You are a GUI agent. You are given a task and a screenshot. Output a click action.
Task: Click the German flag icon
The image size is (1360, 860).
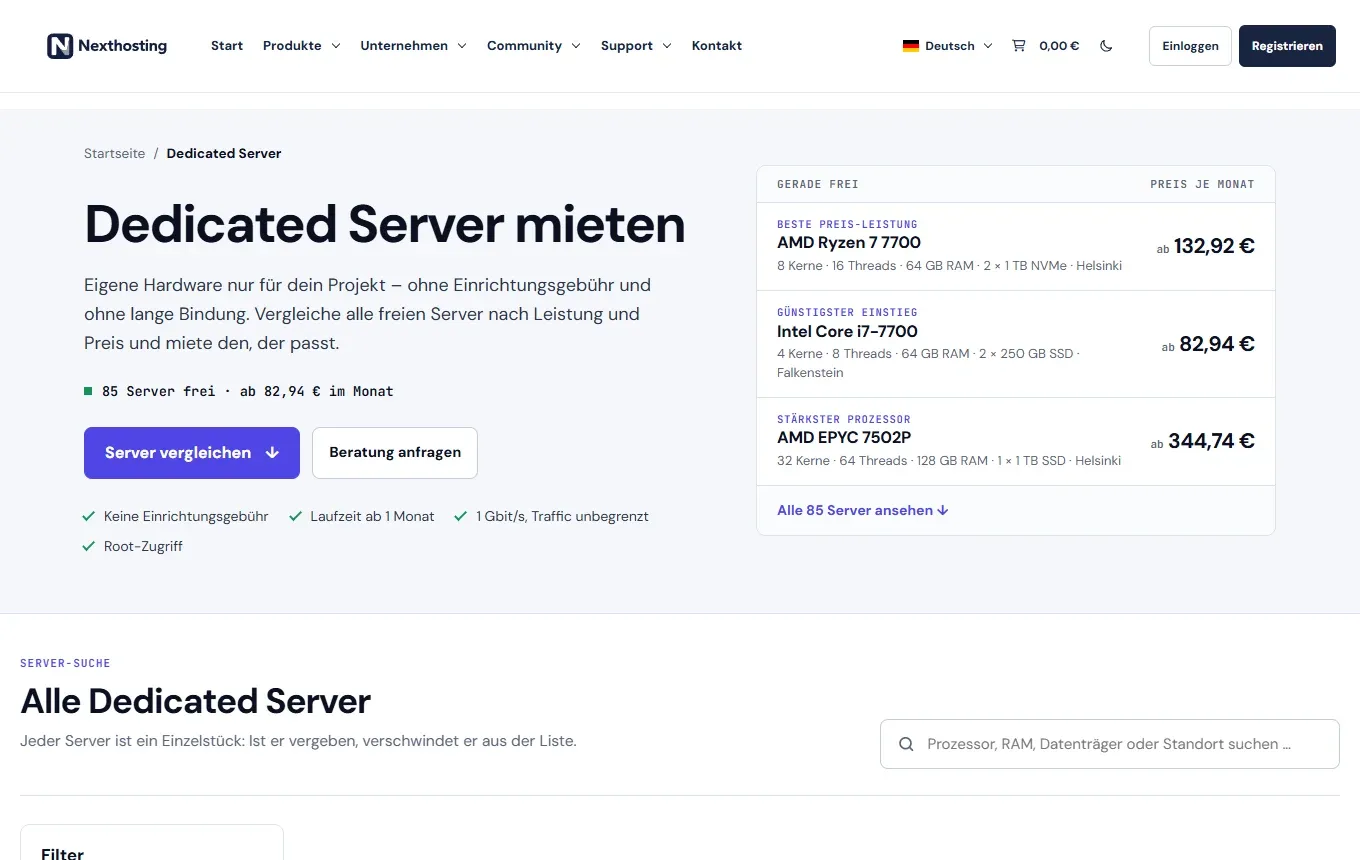pos(911,46)
